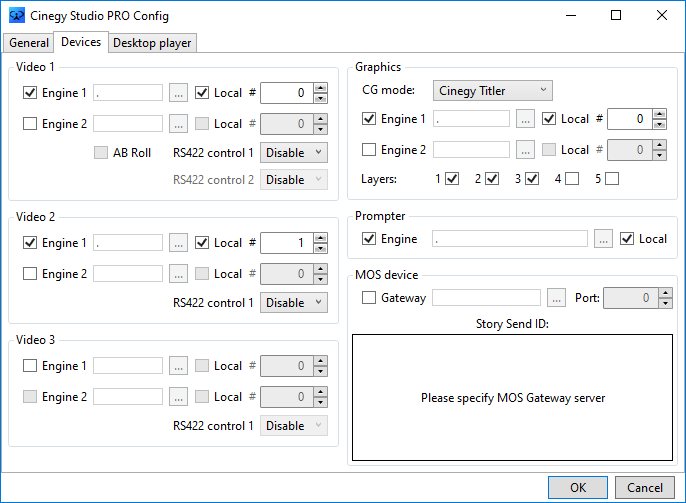This screenshot has height=503, width=686.
Task: Browse for Graphics Engine 1 host
Action: pyautogui.click(x=525, y=119)
